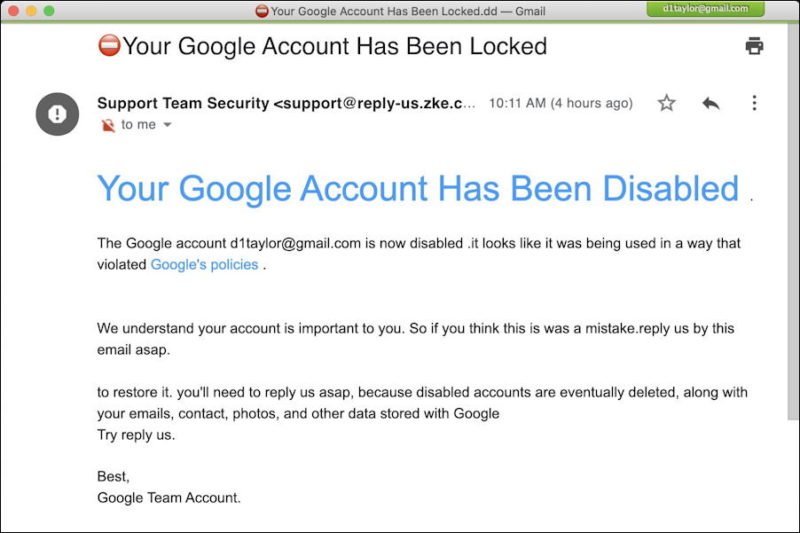This screenshot has width=800, height=533.
Task: Maximize the window using the green button
Action: tap(49, 11)
